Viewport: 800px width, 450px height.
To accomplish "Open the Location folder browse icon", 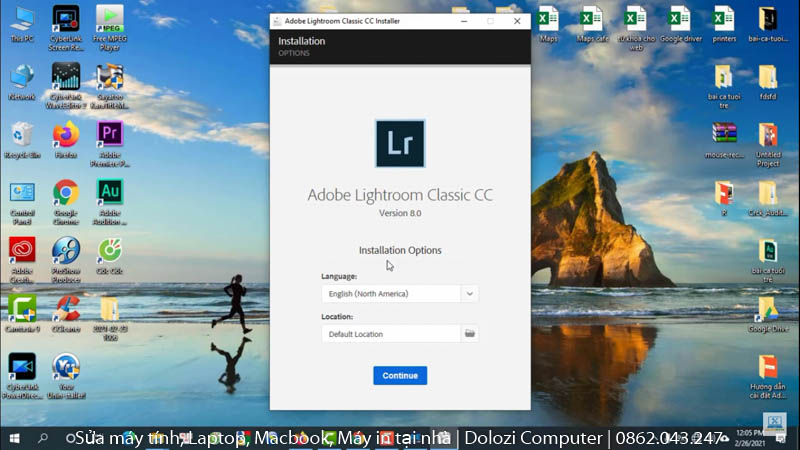I will [470, 333].
